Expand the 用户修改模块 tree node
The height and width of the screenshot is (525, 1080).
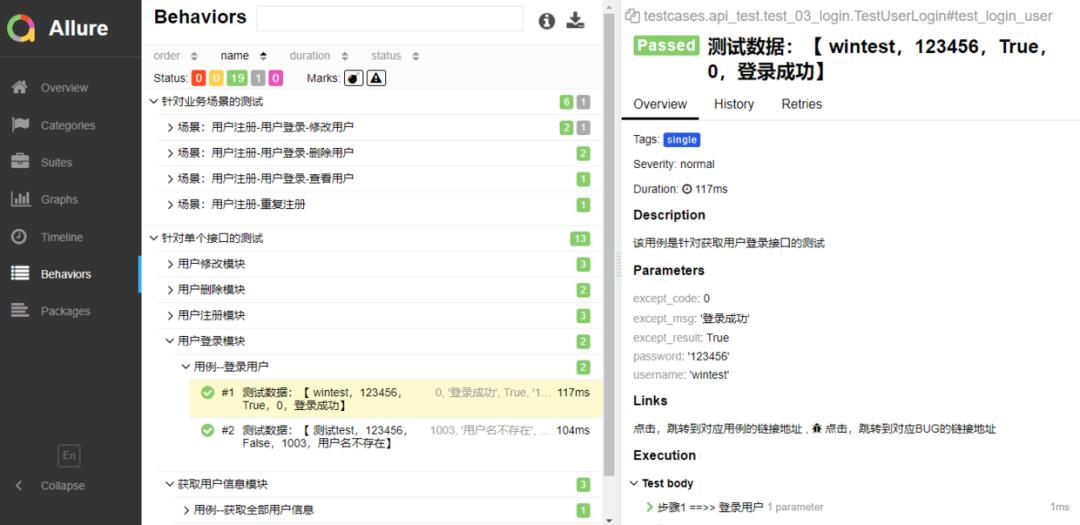[x=171, y=264]
